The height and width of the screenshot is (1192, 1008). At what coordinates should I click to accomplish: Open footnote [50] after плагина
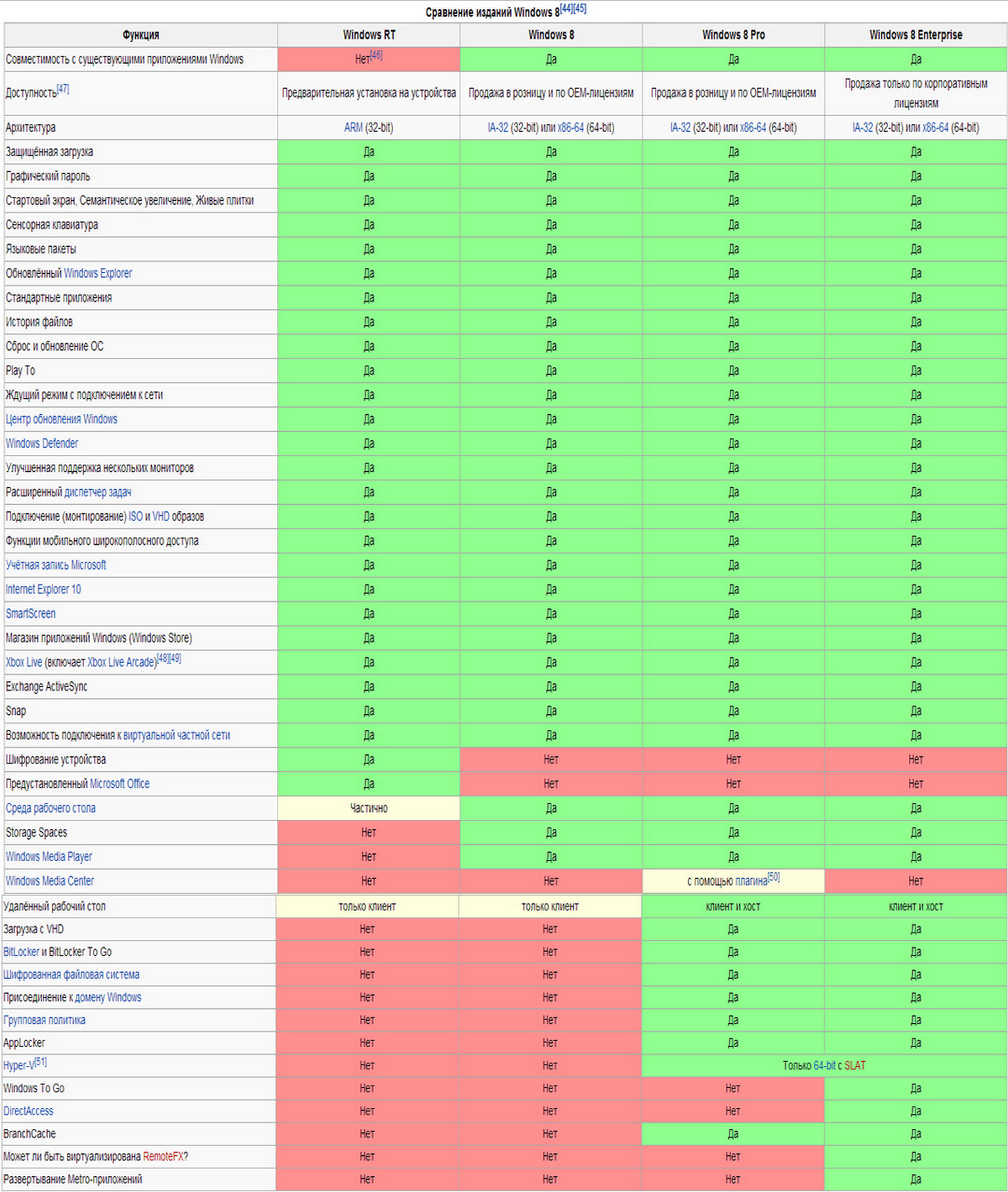pyautogui.click(x=774, y=877)
